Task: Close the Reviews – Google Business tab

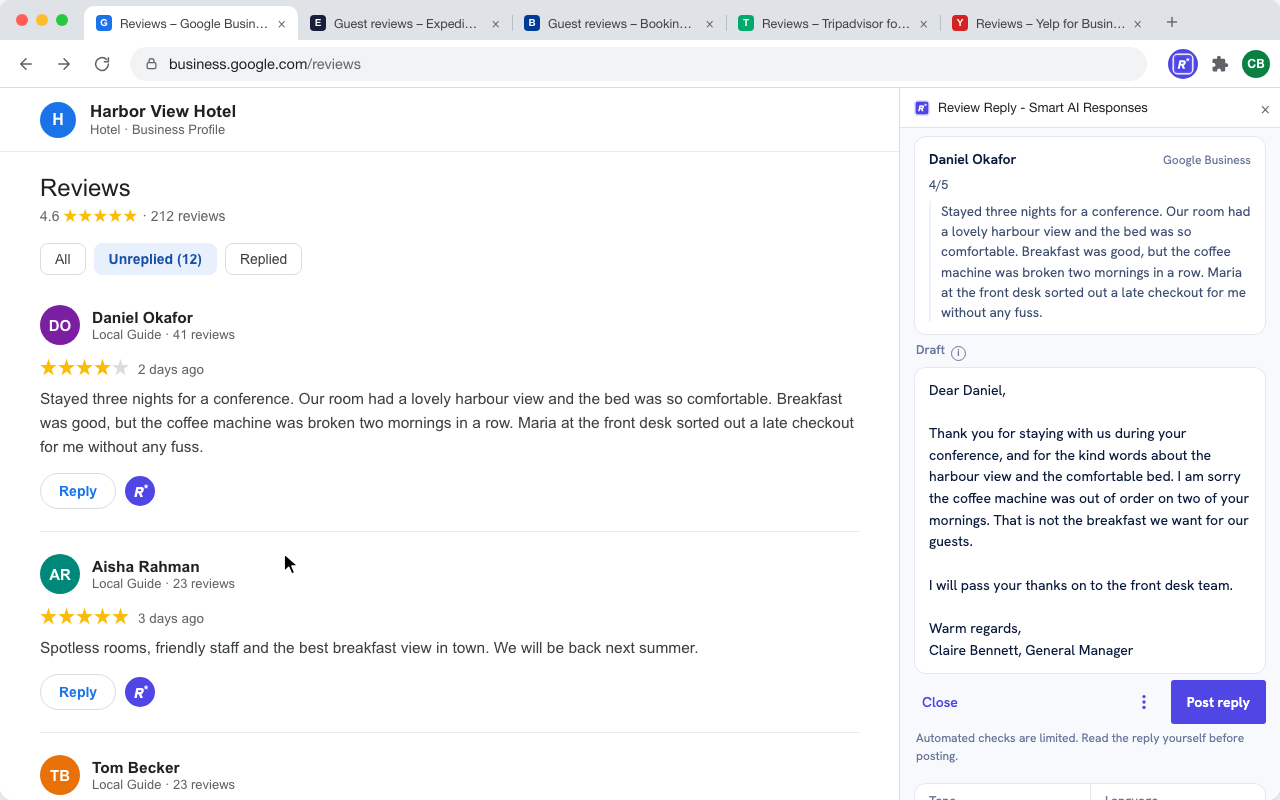Action: 281,23
